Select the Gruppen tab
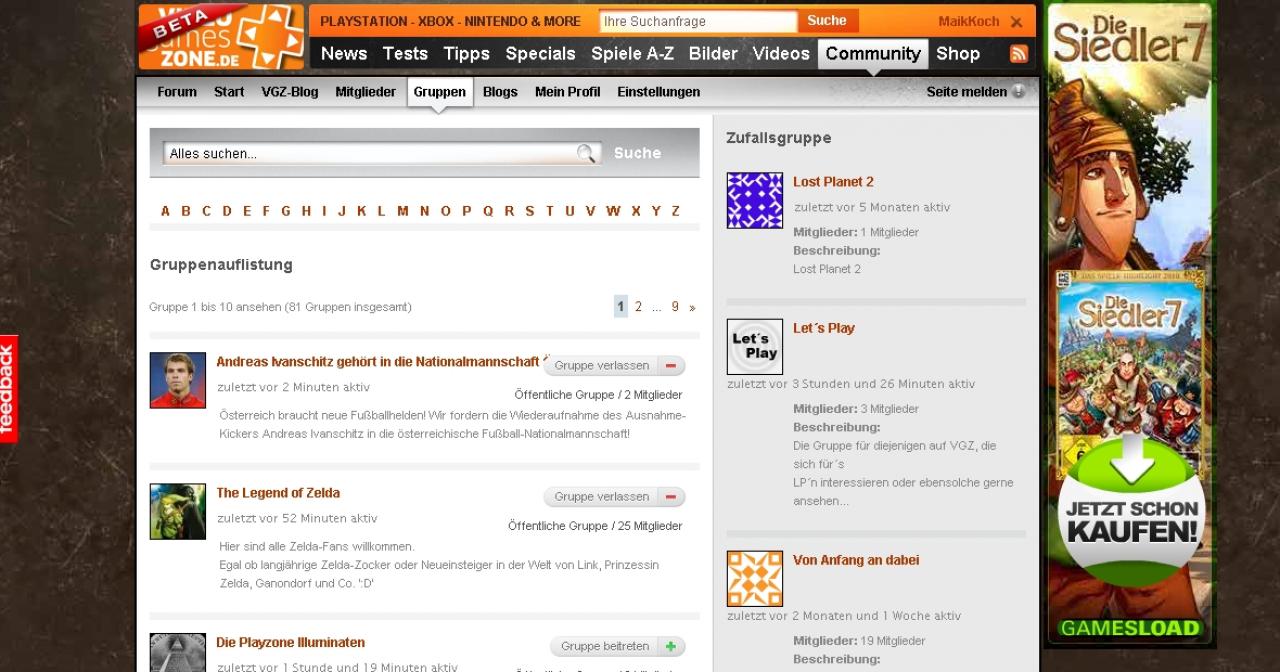1280x672 pixels. (439, 91)
